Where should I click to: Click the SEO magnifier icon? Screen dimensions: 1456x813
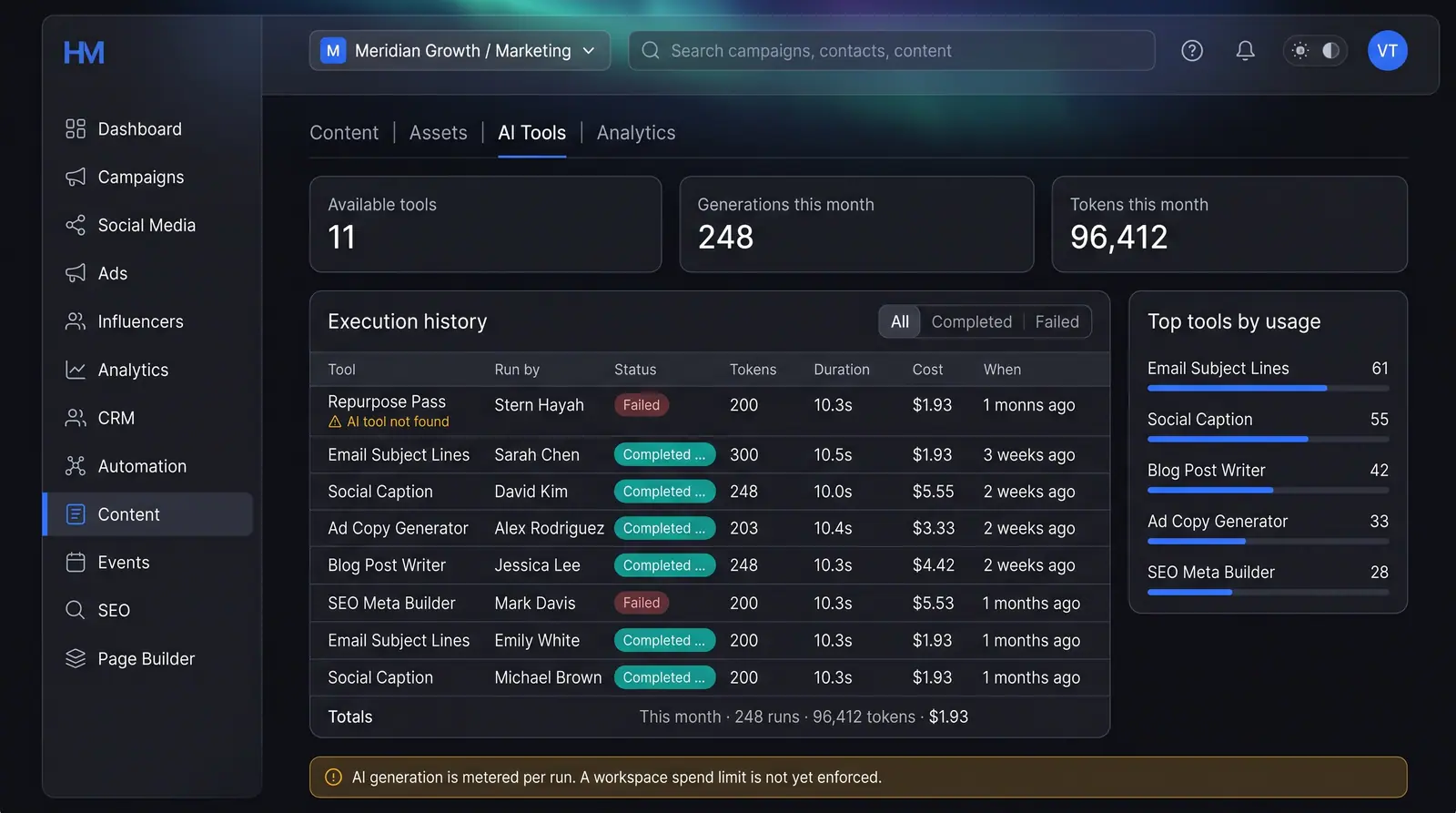click(x=76, y=610)
